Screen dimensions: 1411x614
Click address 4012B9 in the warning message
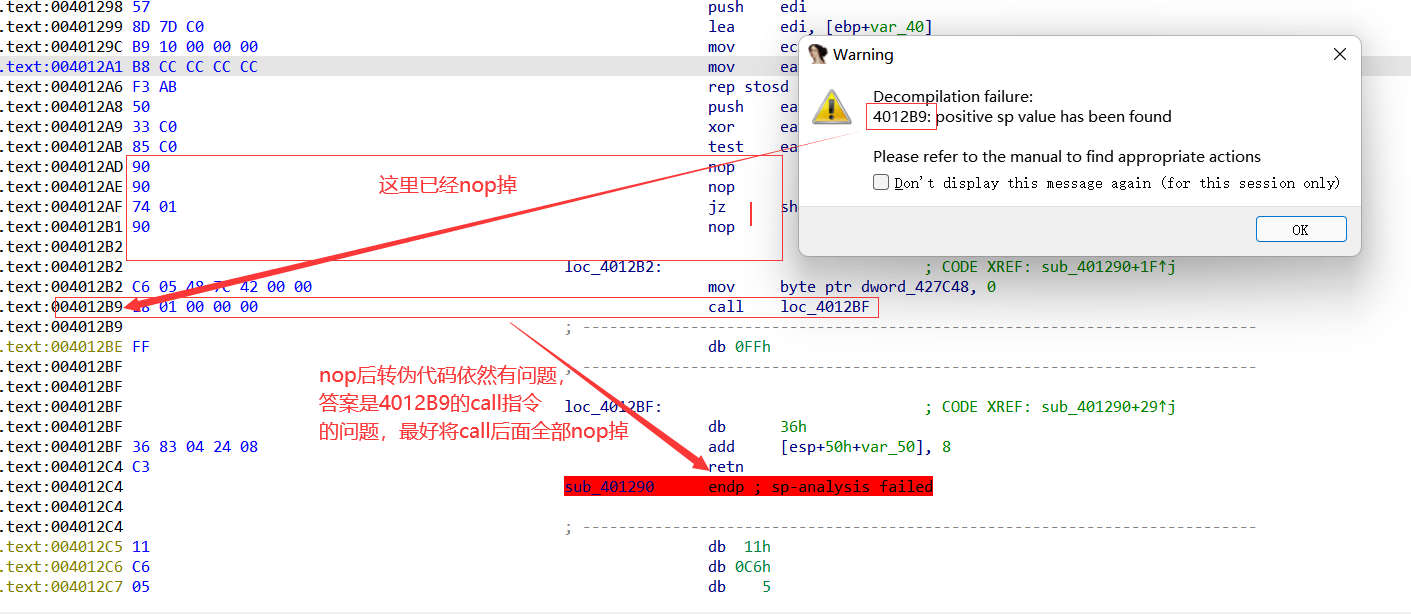tap(902, 117)
